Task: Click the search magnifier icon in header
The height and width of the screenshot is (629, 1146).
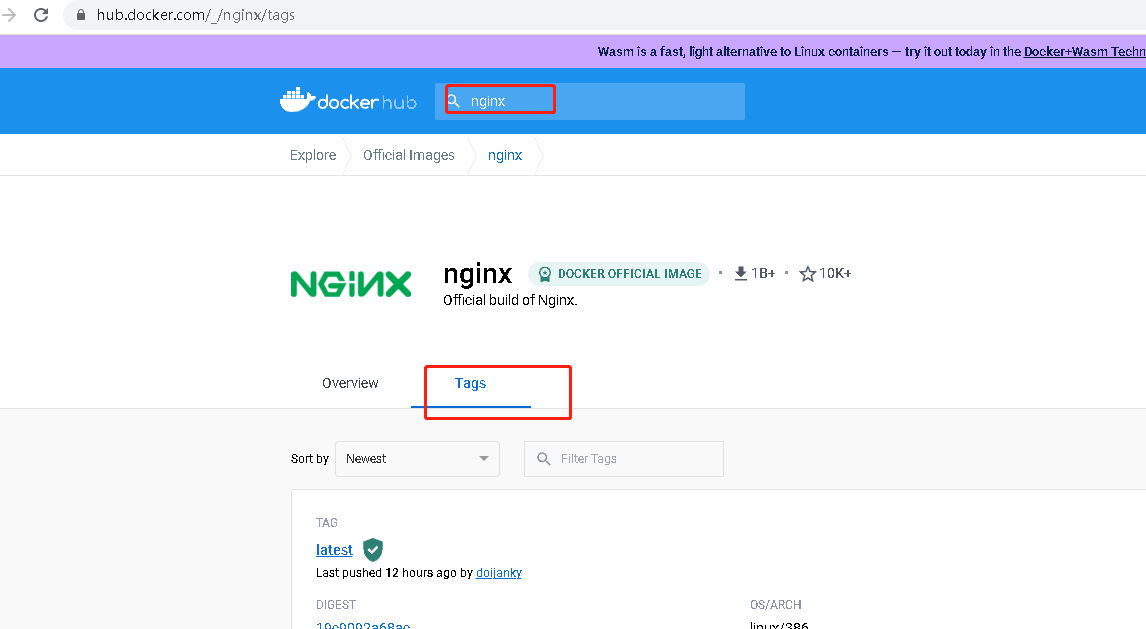Action: [454, 101]
